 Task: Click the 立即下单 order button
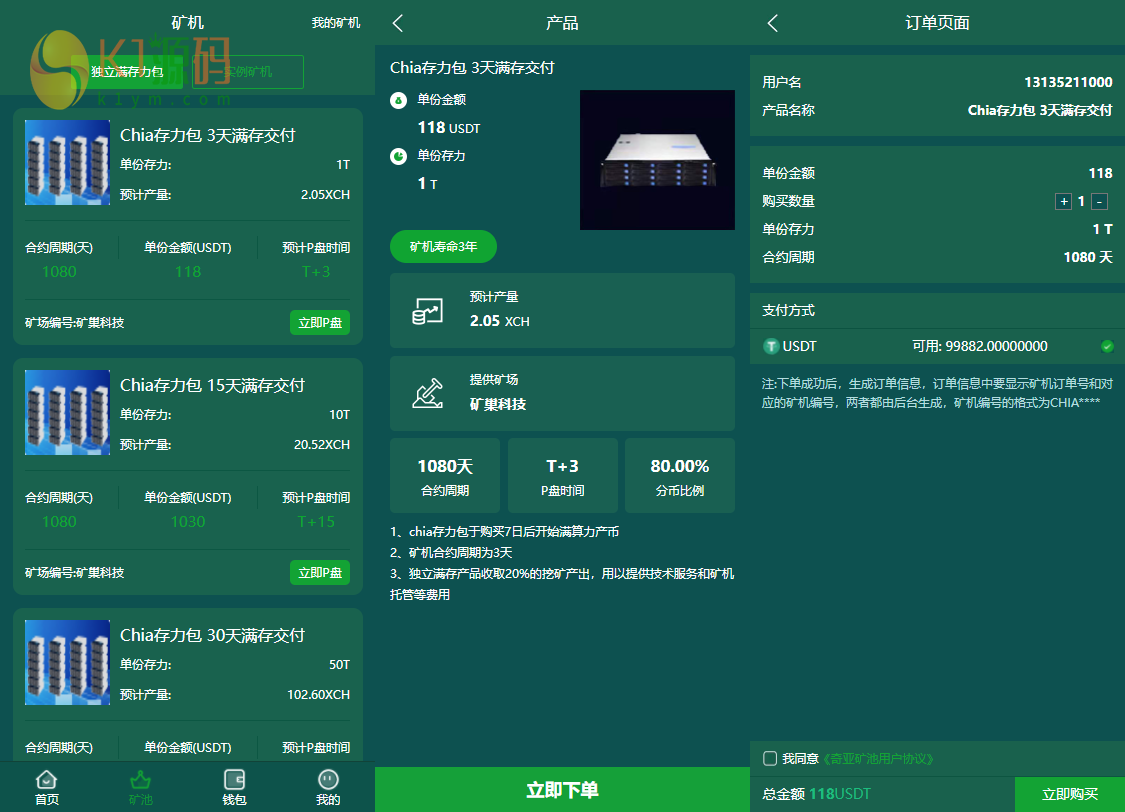[x=562, y=790]
